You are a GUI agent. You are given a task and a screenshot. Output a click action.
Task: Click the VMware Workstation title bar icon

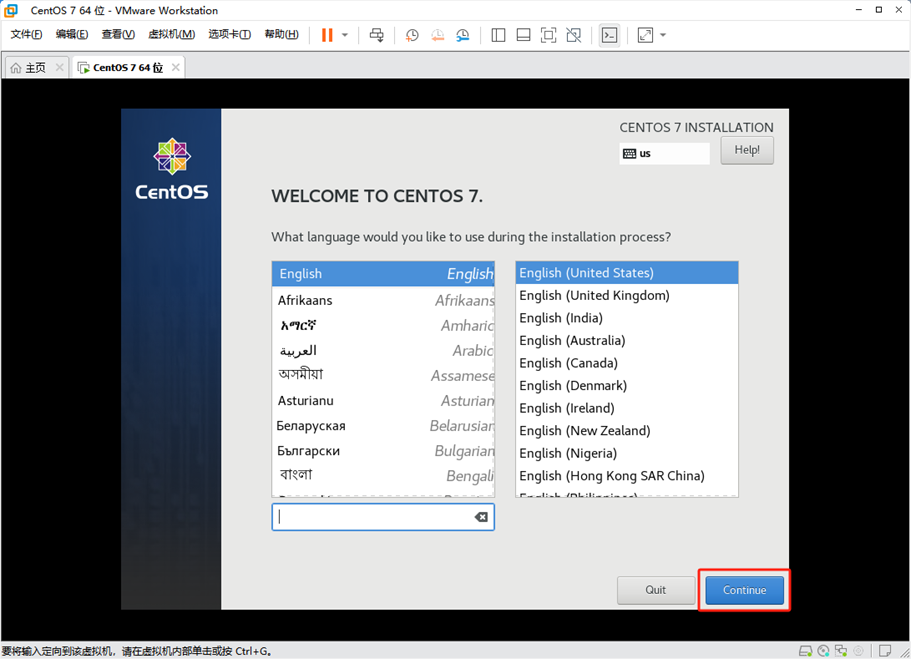click(x=11, y=10)
